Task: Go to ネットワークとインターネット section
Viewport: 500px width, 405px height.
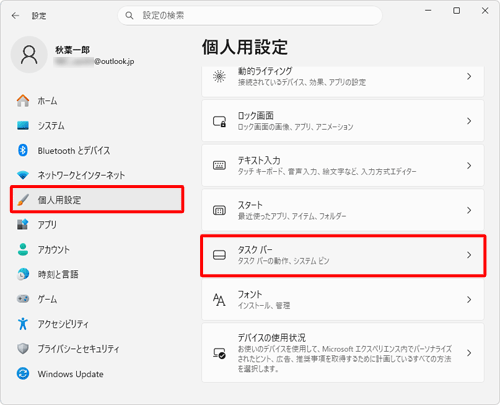Action: pyautogui.click(x=97, y=175)
